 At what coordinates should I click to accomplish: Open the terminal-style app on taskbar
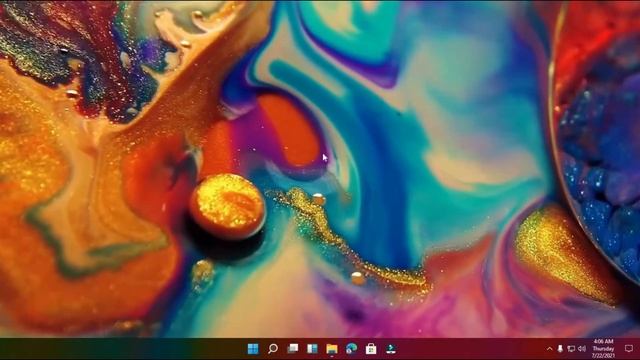[391, 349]
